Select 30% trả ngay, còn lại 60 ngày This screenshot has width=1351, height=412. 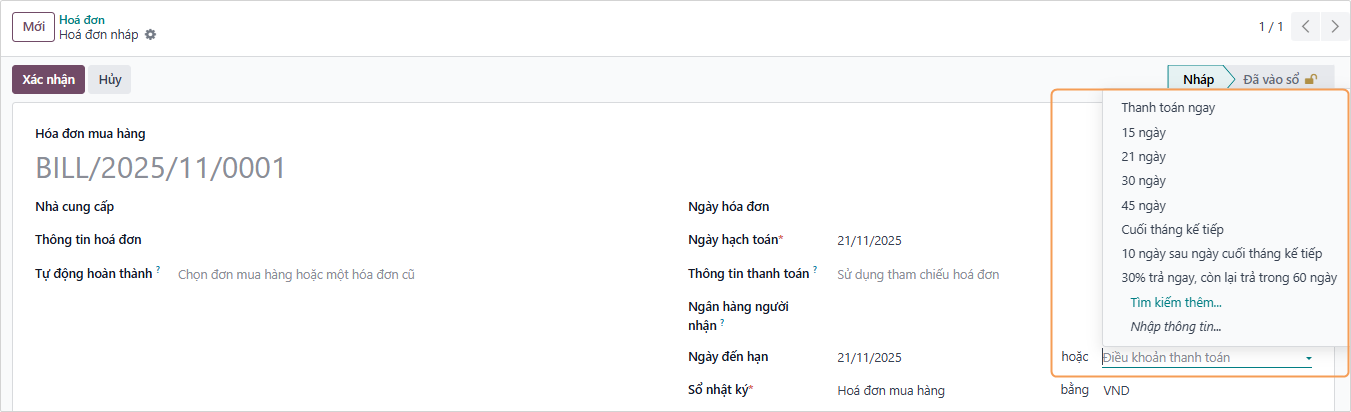tap(1229, 278)
